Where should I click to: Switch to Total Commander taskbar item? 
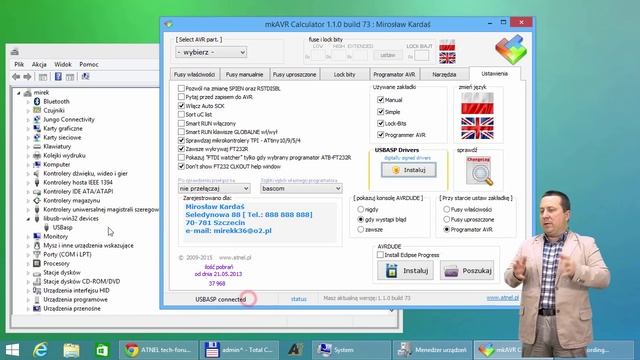click(x=239, y=350)
